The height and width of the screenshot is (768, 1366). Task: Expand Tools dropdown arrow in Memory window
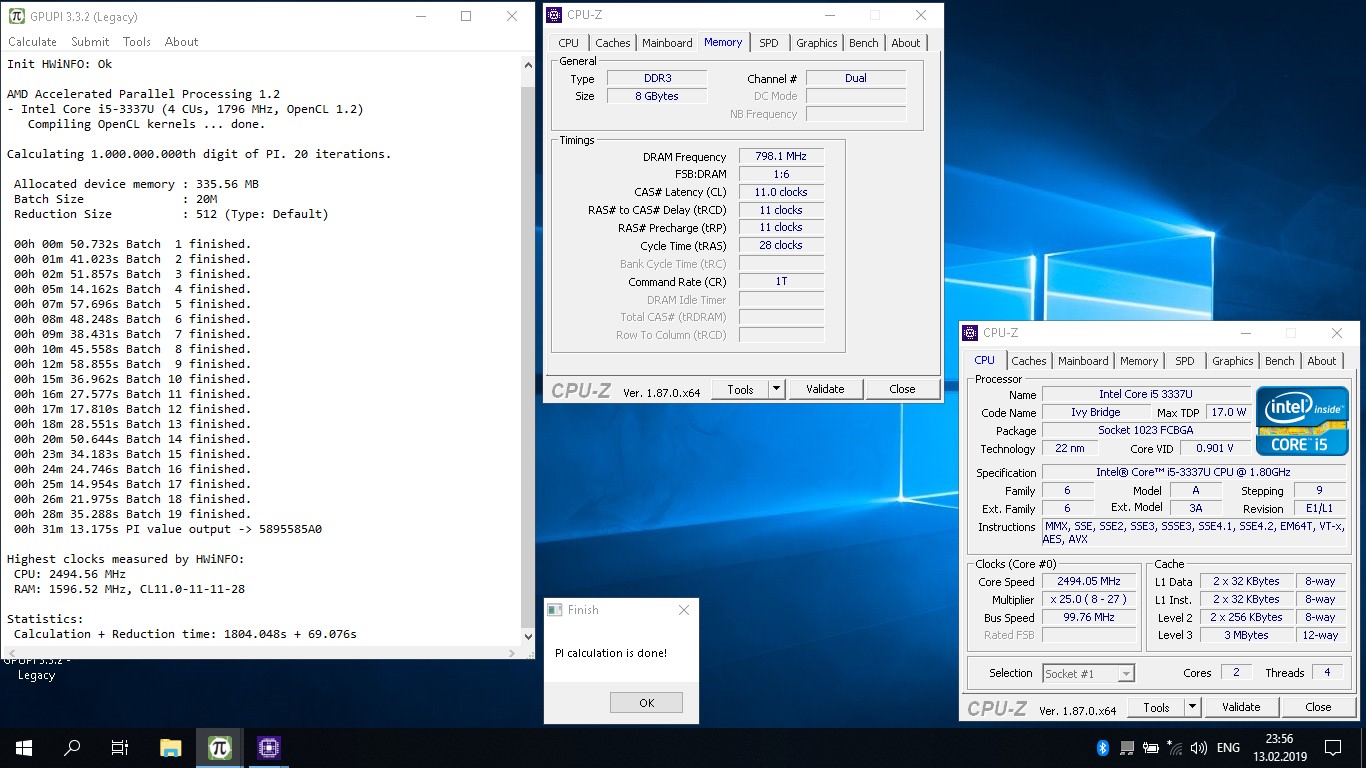pos(776,389)
